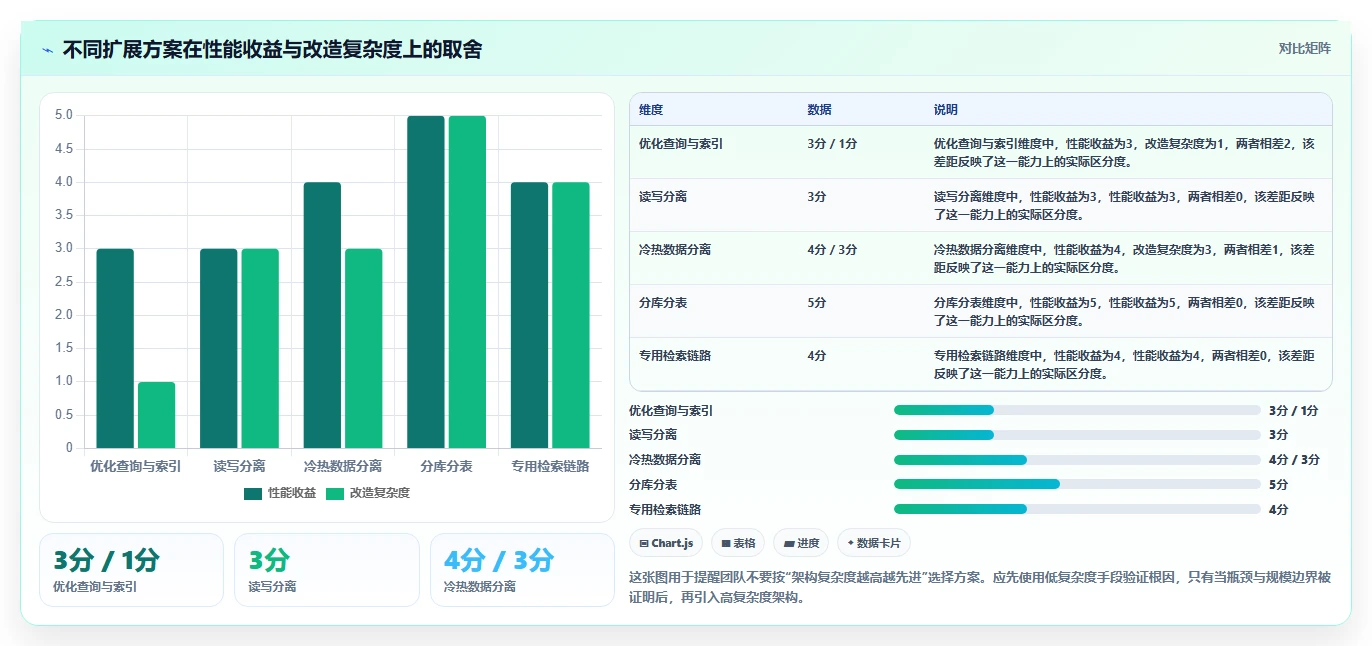Click the 进度 chip
This screenshot has width=1372, height=646.
click(x=802, y=543)
